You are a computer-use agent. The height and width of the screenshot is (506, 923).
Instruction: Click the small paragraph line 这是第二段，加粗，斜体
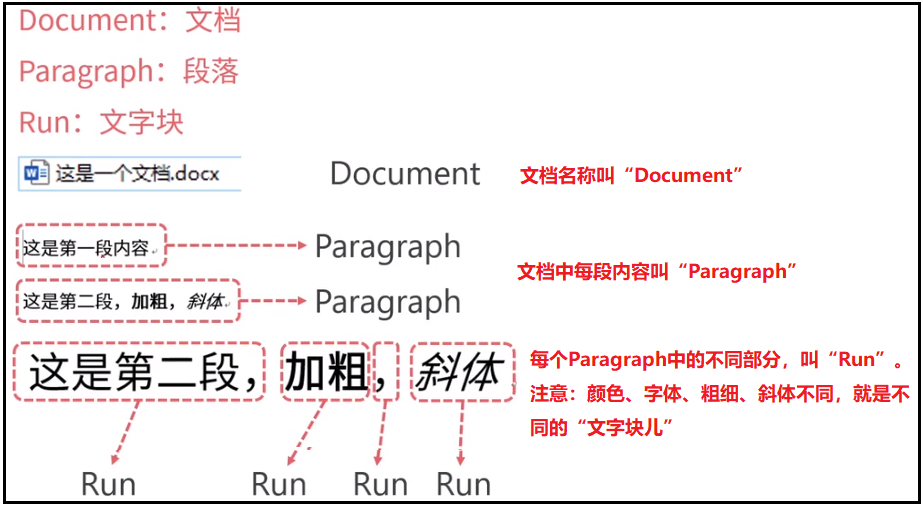pos(124,302)
